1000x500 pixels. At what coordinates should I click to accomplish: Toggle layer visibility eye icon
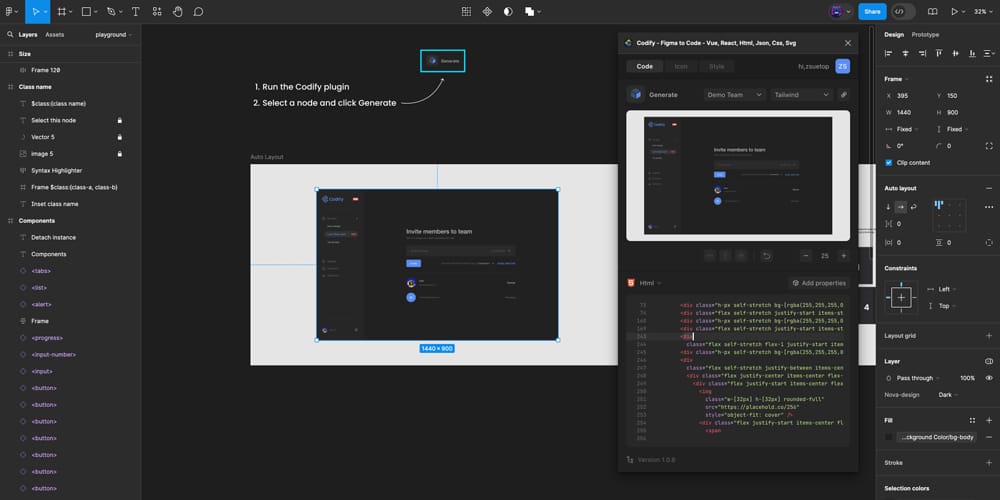(x=989, y=378)
